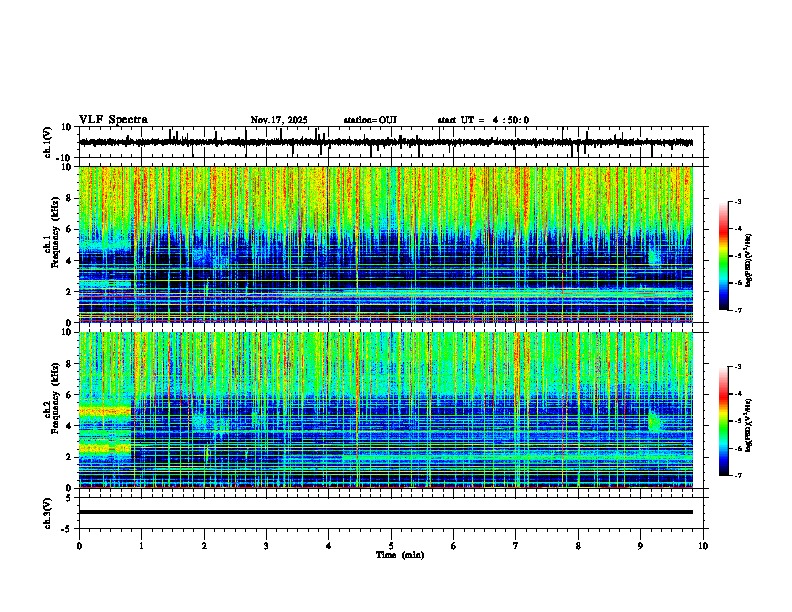Click the 4 minute tick label on time axis
Image resolution: width=792 pixels, height=612 pixels.
[x=328, y=546]
